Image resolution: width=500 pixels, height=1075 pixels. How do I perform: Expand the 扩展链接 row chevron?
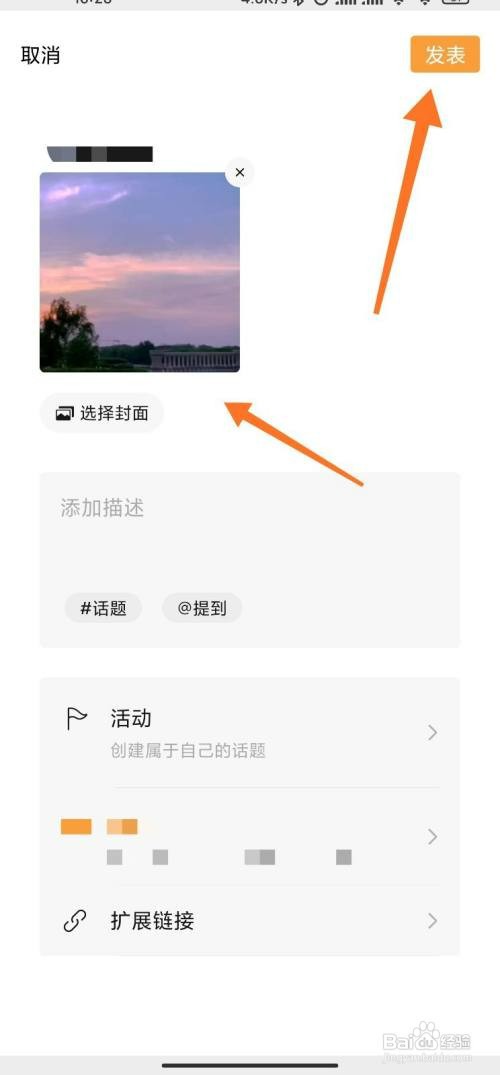(x=433, y=921)
